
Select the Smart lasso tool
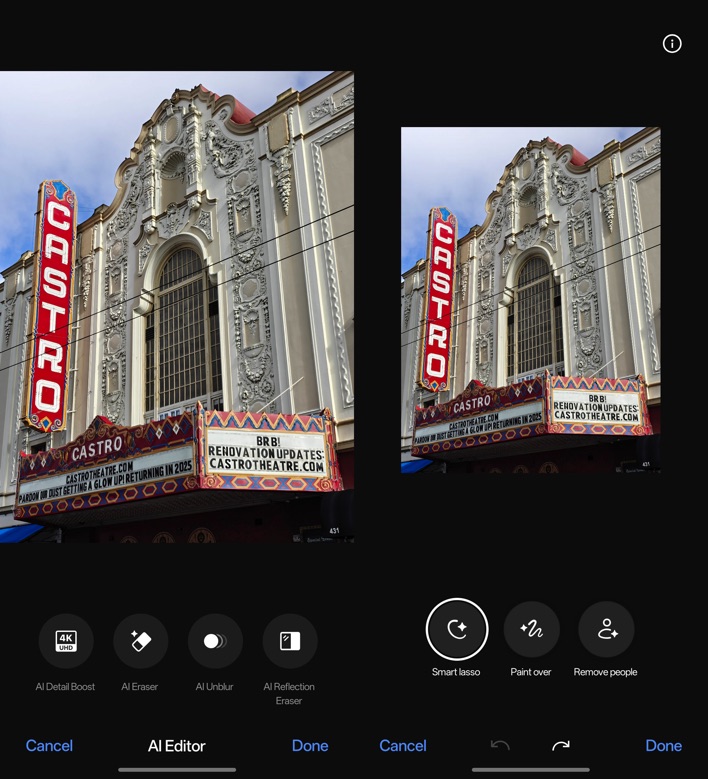pyautogui.click(x=456, y=629)
